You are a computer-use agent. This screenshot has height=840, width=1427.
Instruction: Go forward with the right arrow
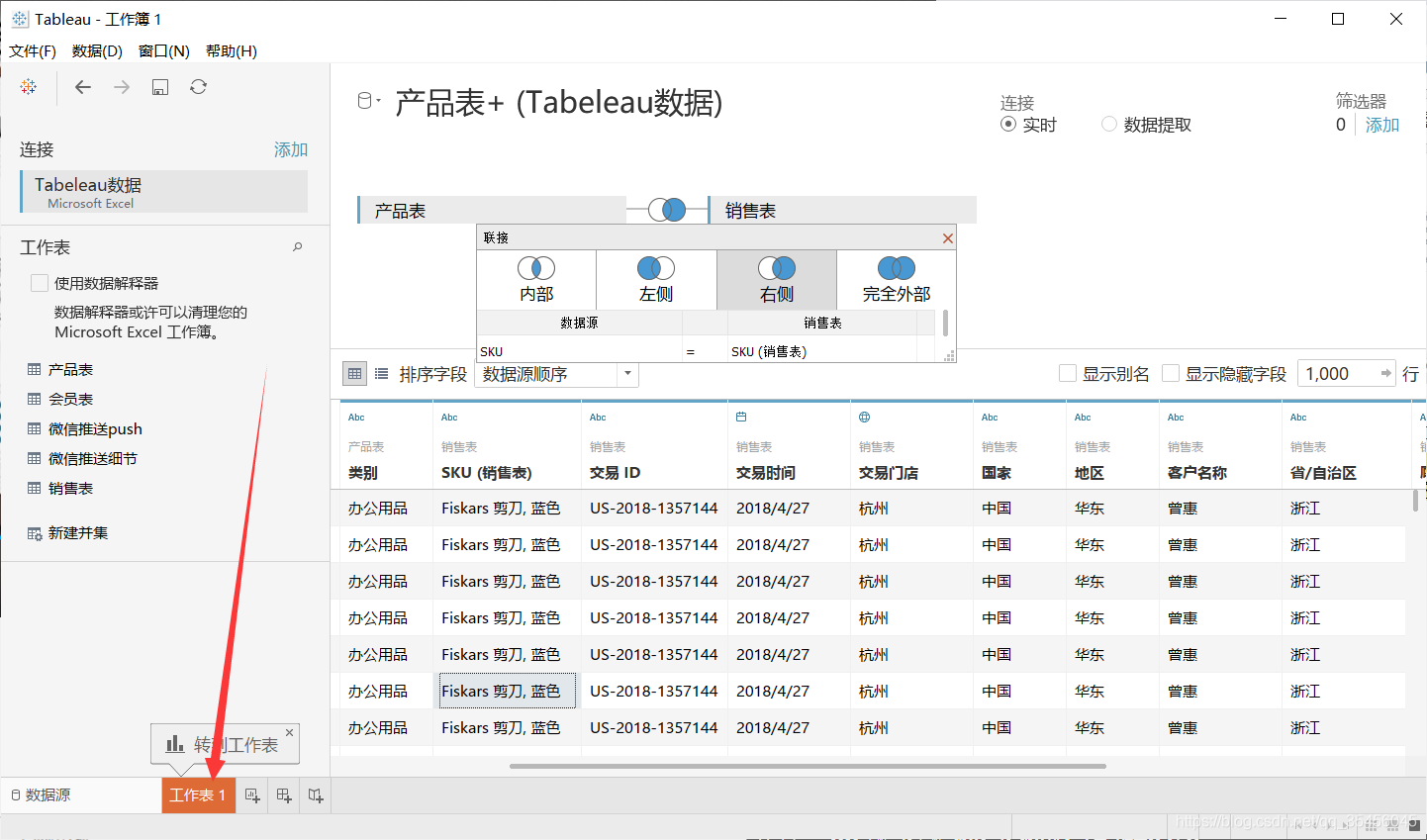(122, 87)
